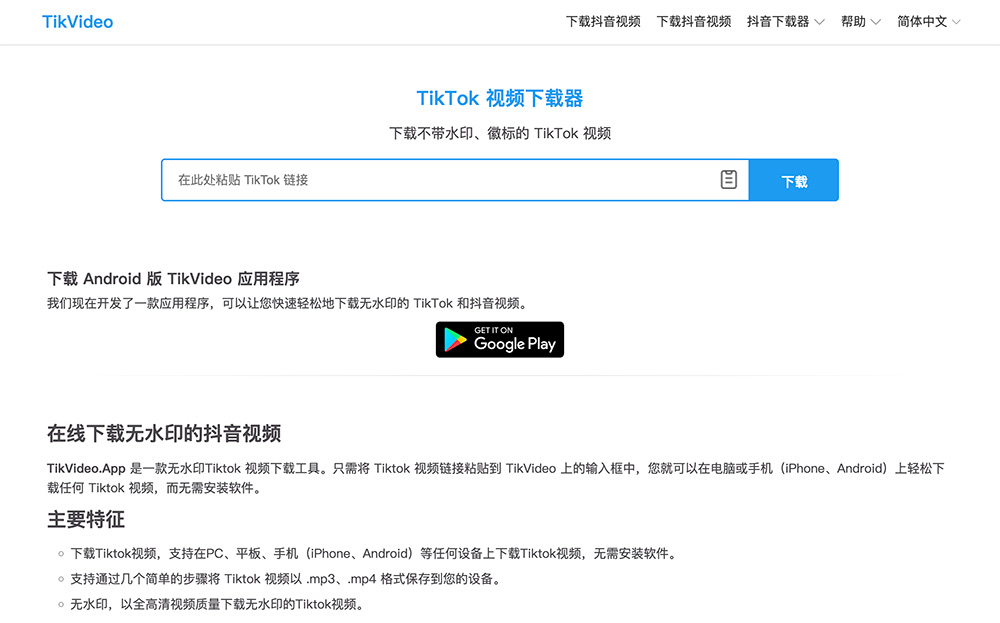Click the heading 在线下载无水印的抖音视频
This screenshot has width=1000, height=623.
164,434
